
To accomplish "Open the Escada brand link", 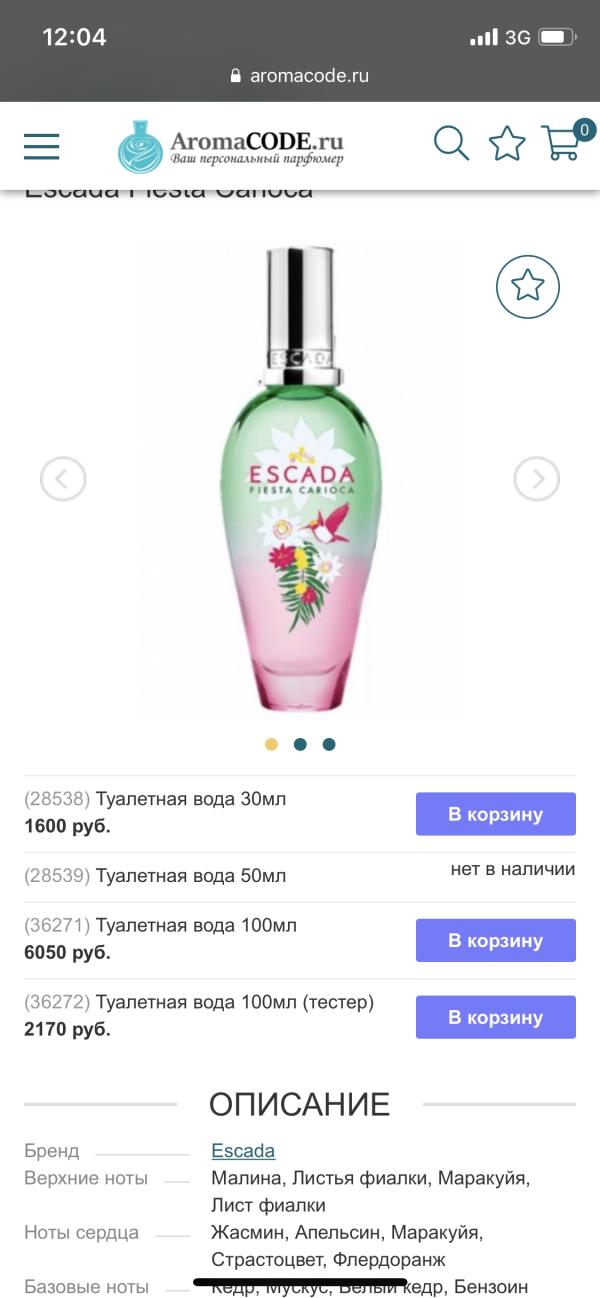I will click(243, 1151).
